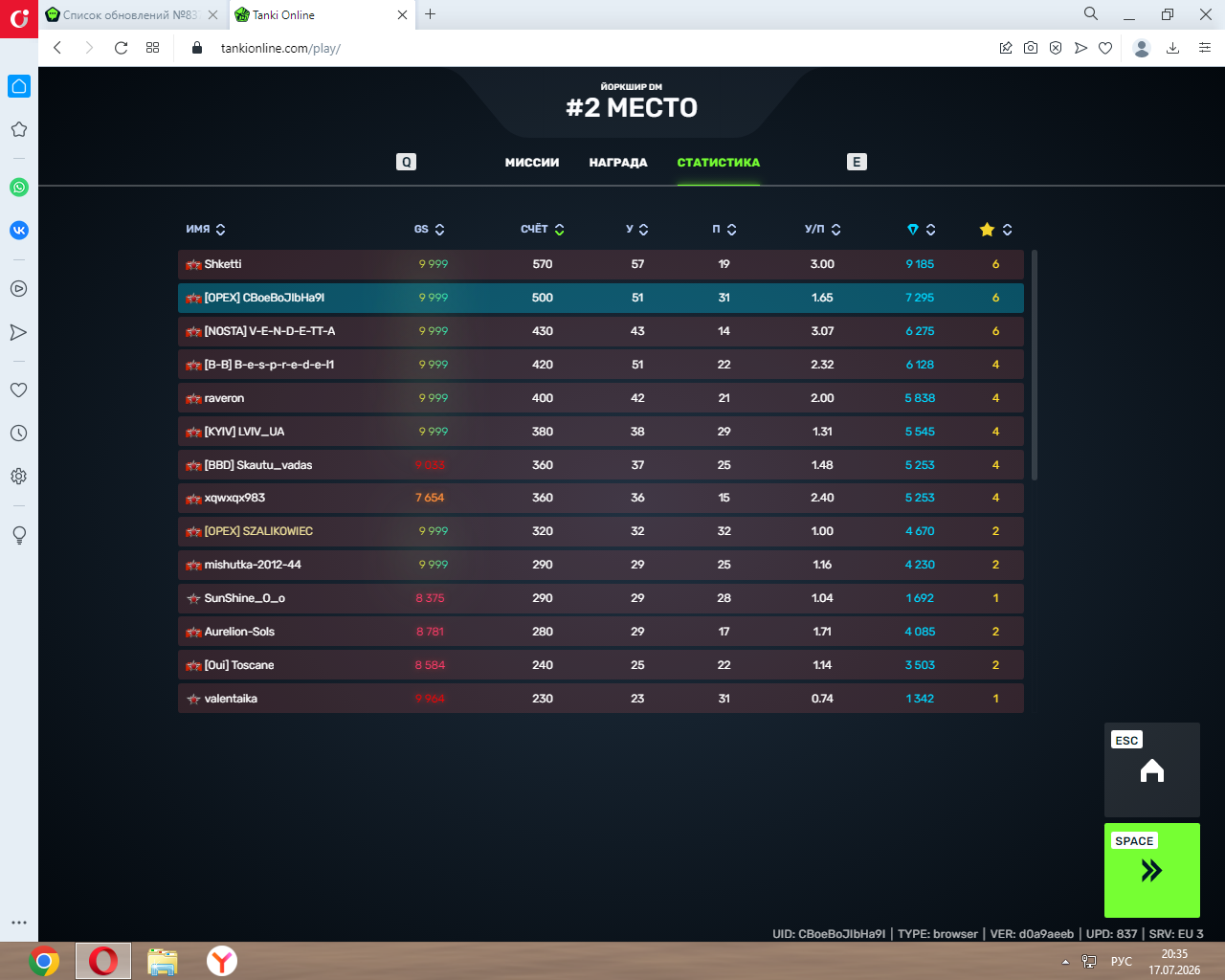This screenshot has width=1225, height=980.
Task: Select the СТАТИСТИКА tab
Action: point(719,163)
